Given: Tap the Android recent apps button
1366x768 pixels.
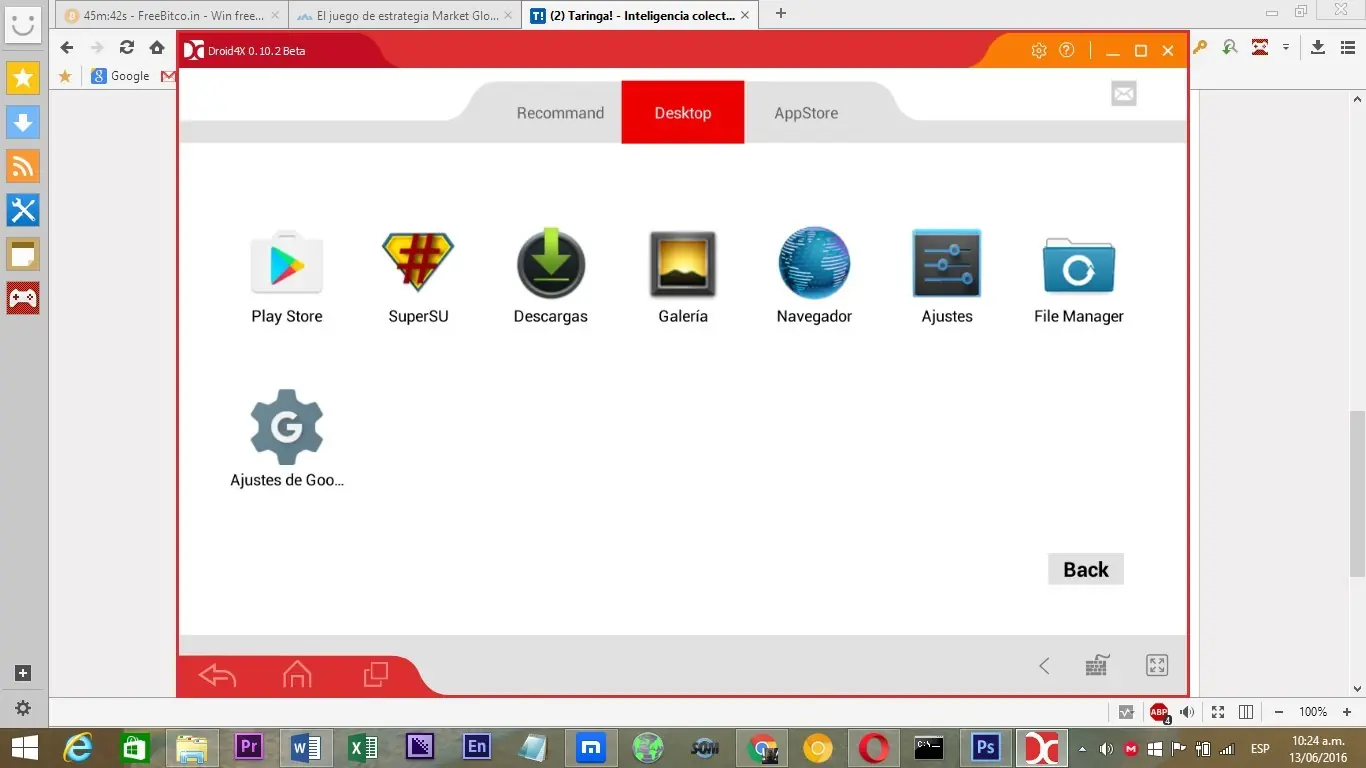Looking at the screenshot, I should click(x=376, y=675).
